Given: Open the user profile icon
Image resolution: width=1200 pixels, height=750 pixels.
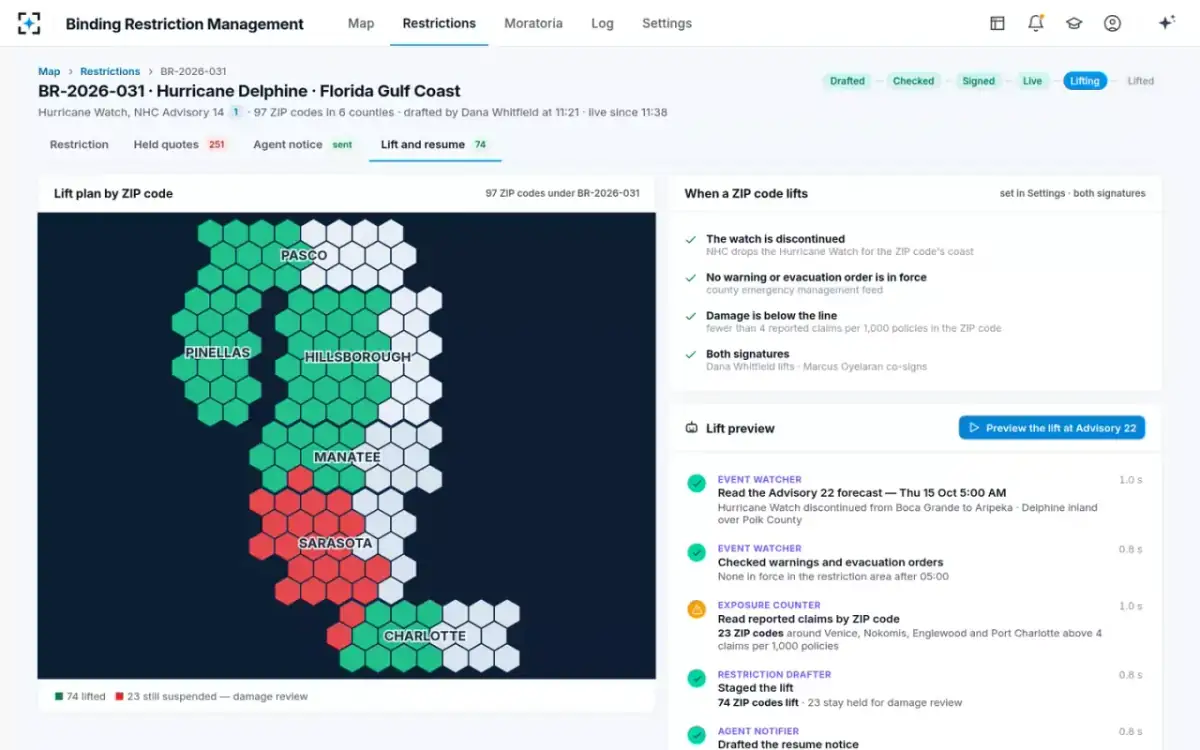Looking at the screenshot, I should [1112, 23].
